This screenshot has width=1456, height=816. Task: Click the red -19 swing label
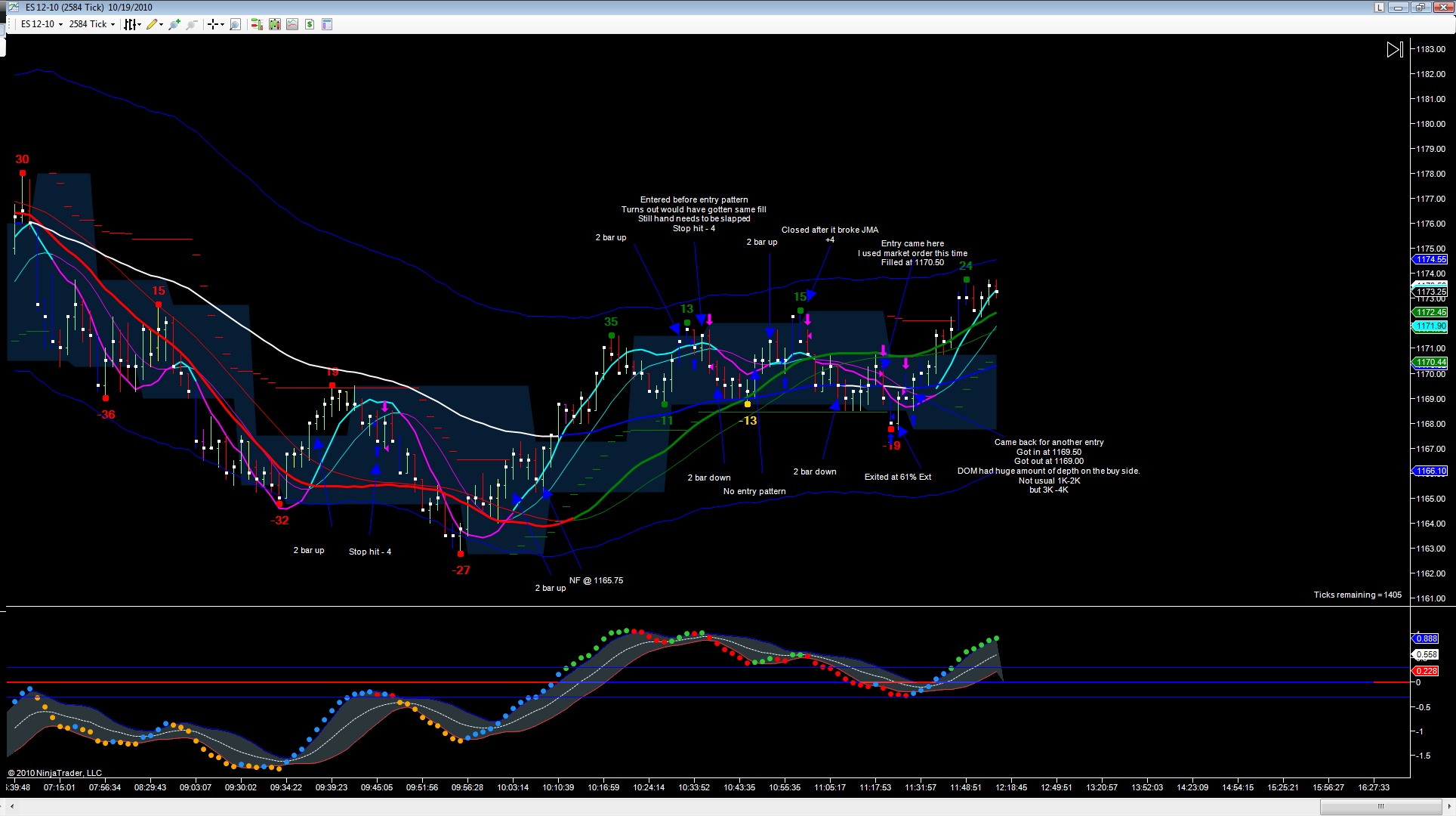click(x=892, y=447)
